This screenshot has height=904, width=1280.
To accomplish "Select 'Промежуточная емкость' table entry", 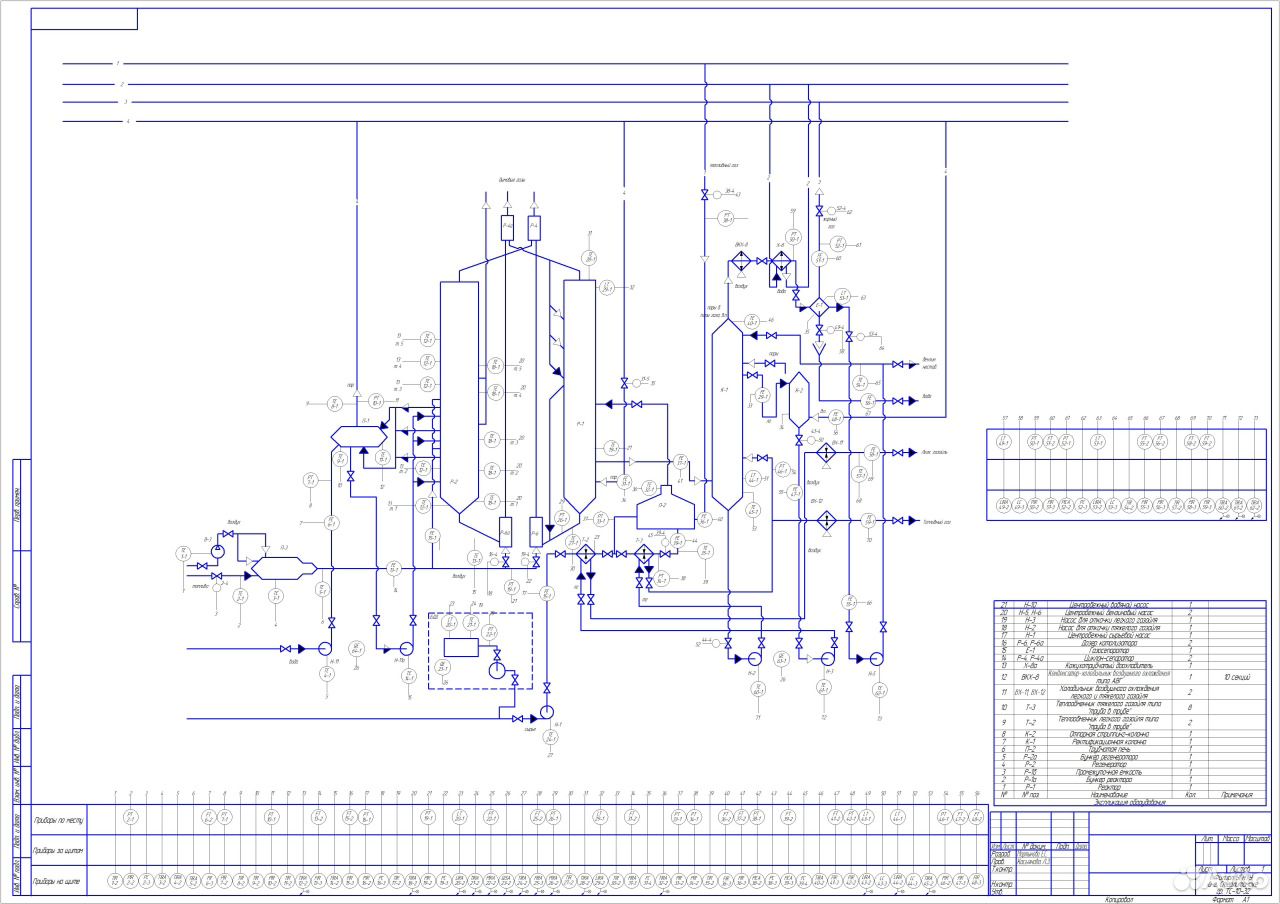I will [1109, 772].
